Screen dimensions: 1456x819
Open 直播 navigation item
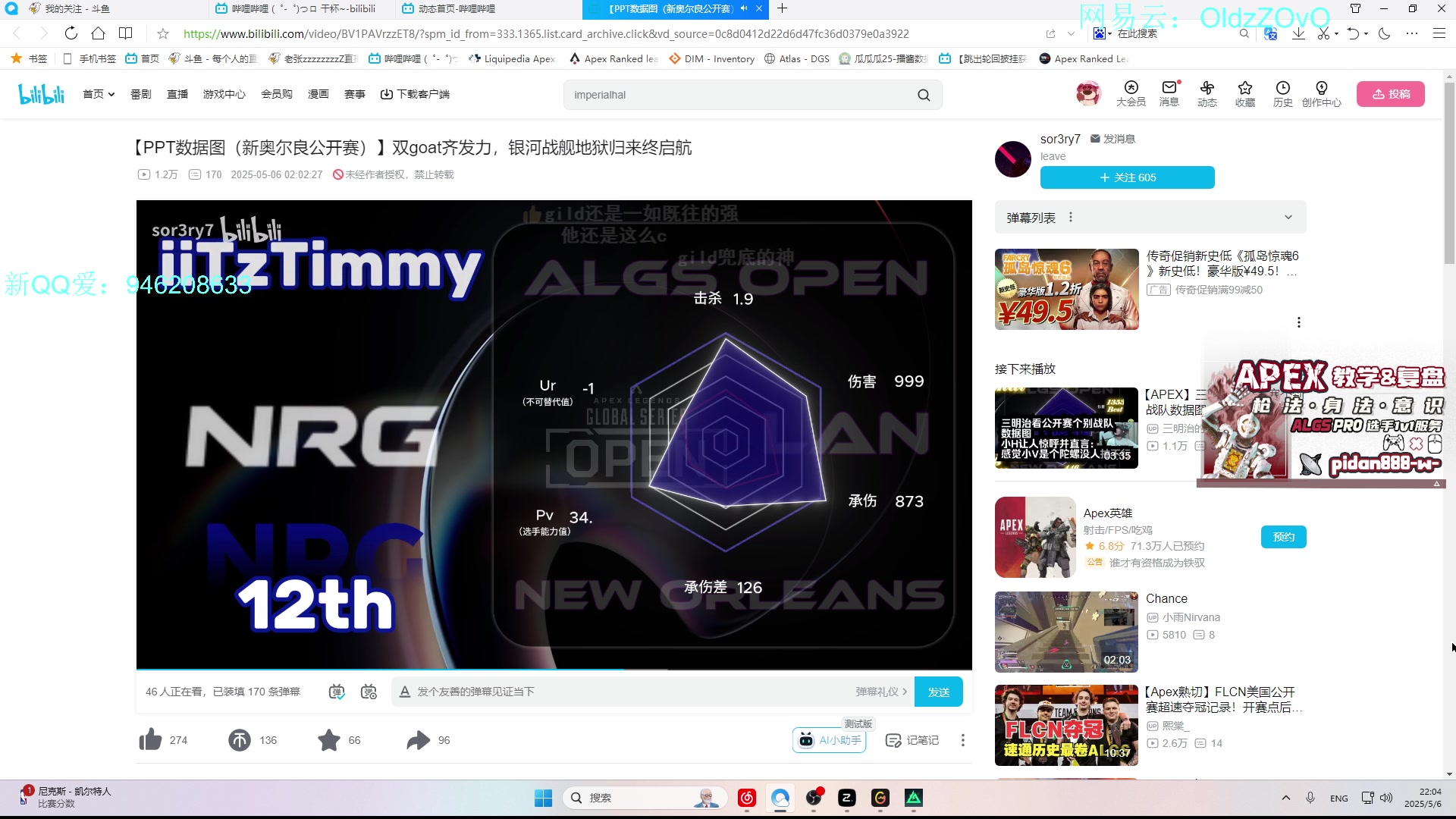click(177, 94)
